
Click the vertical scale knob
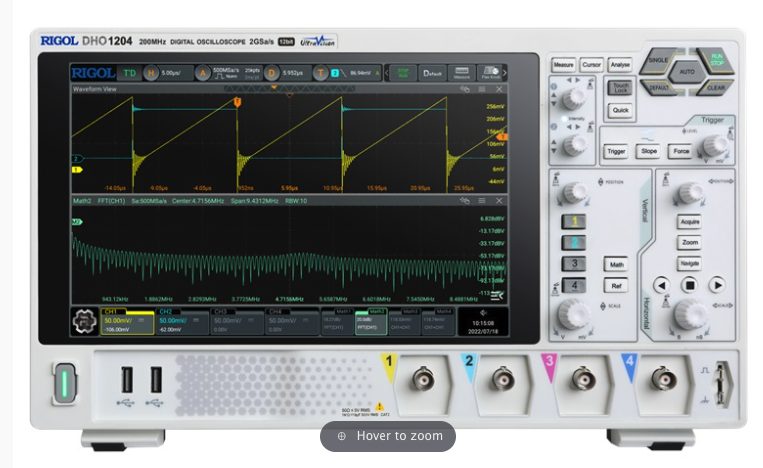click(573, 314)
